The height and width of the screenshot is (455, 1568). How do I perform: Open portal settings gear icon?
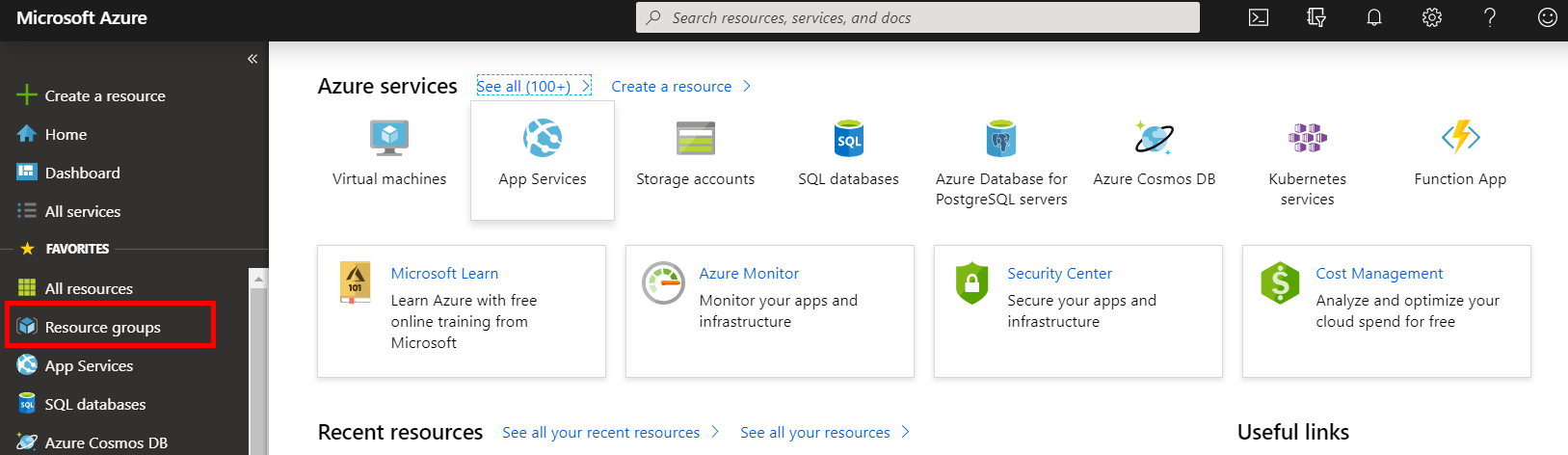(1432, 17)
